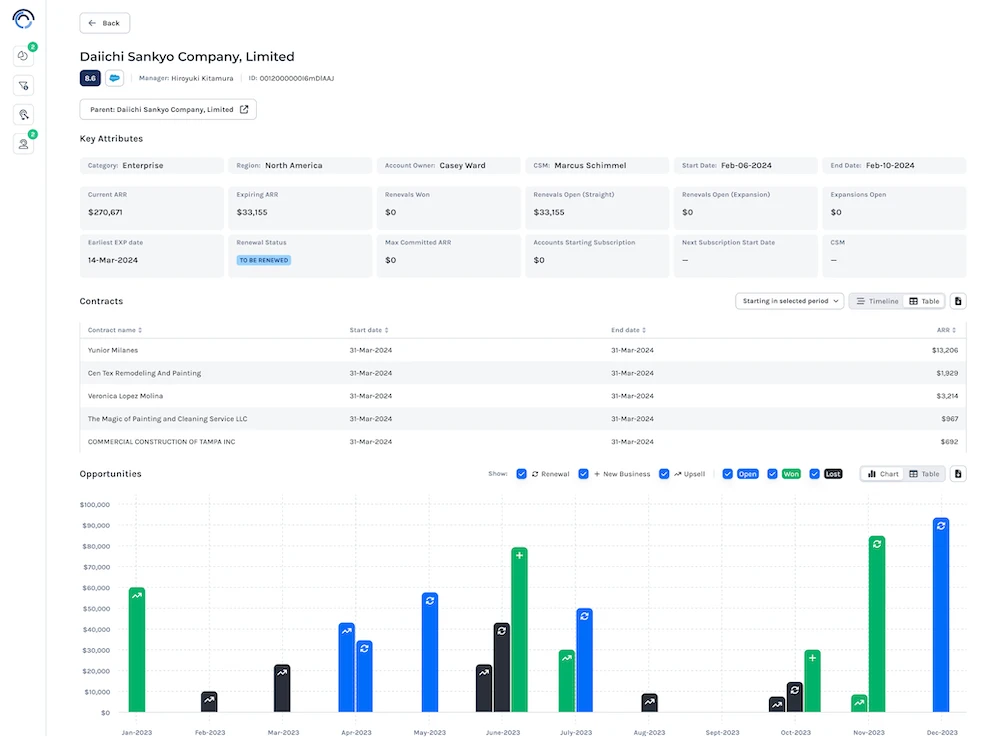Switch Opportunities view to Table

pos(924,474)
